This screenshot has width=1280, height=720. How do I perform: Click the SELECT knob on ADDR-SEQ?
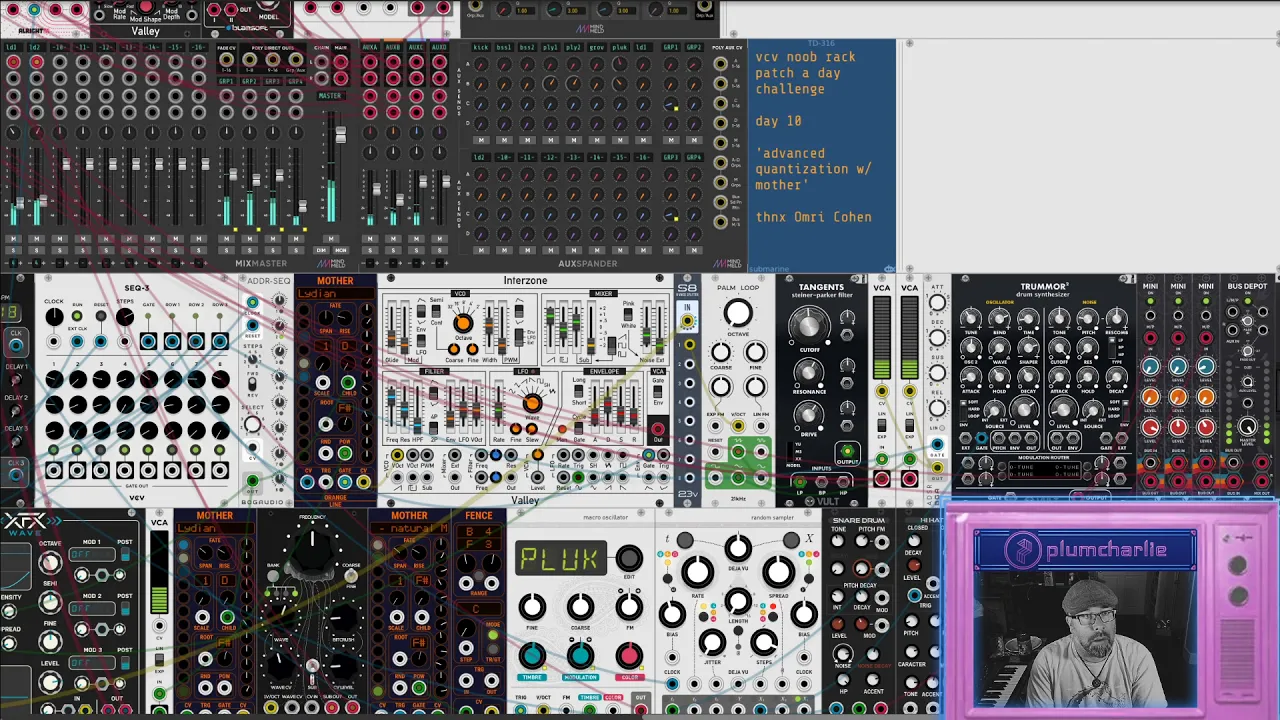(x=253, y=424)
